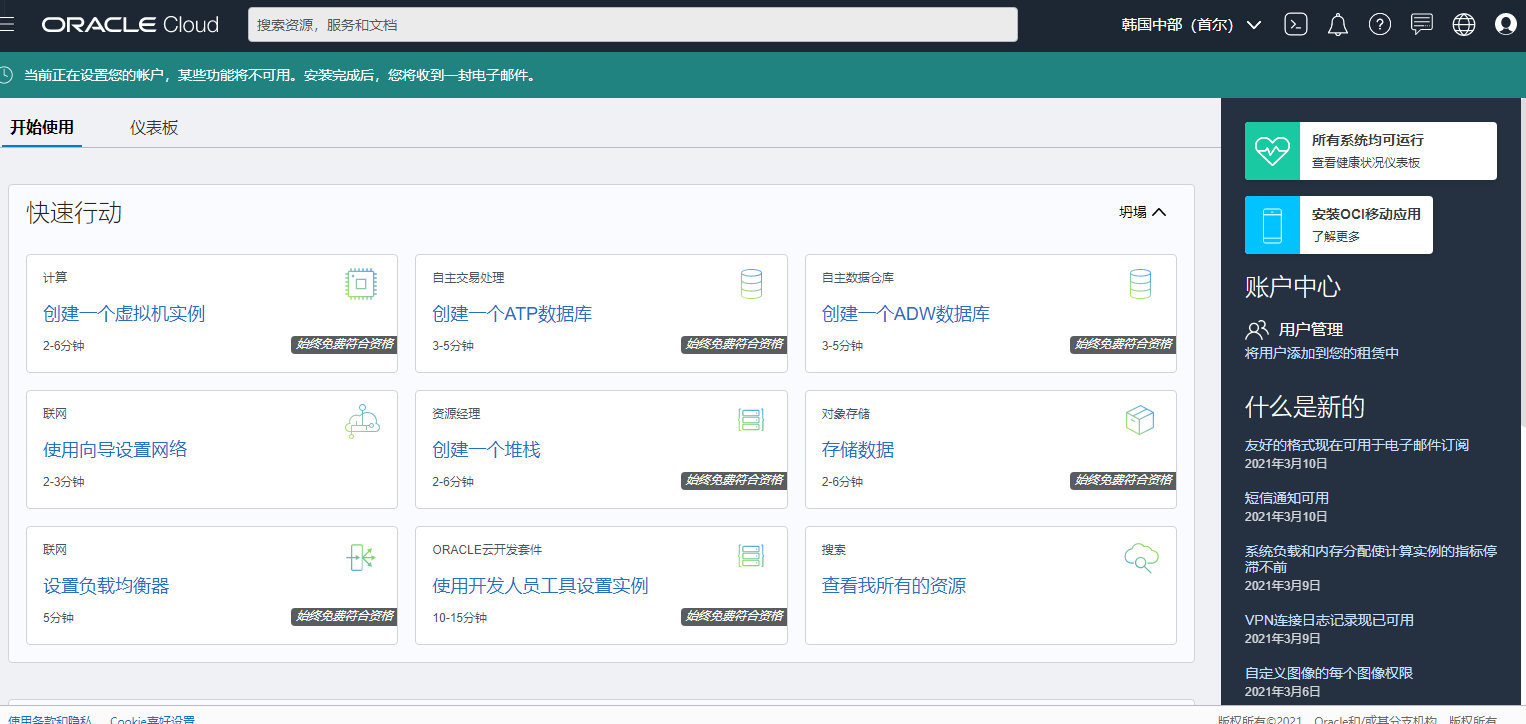Click the 什么是新的 heading
Viewport: 1526px width, 724px height.
1305,407
